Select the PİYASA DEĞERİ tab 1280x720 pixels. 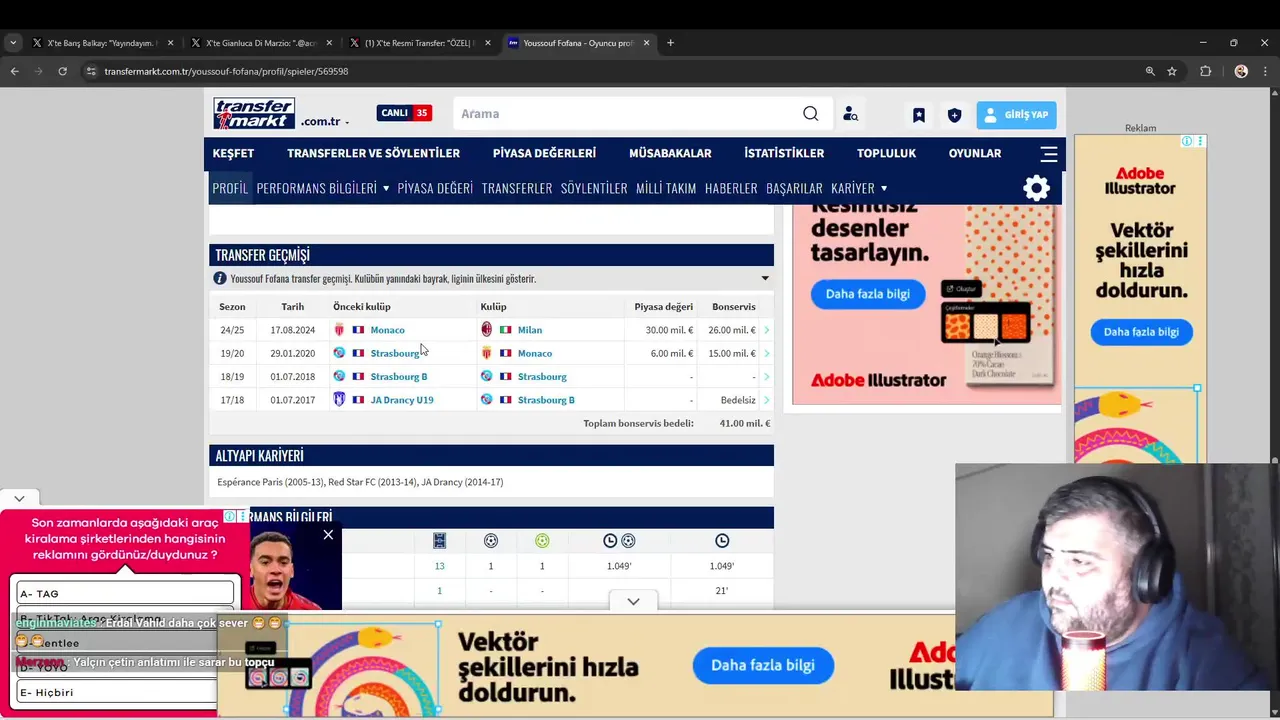click(x=435, y=188)
